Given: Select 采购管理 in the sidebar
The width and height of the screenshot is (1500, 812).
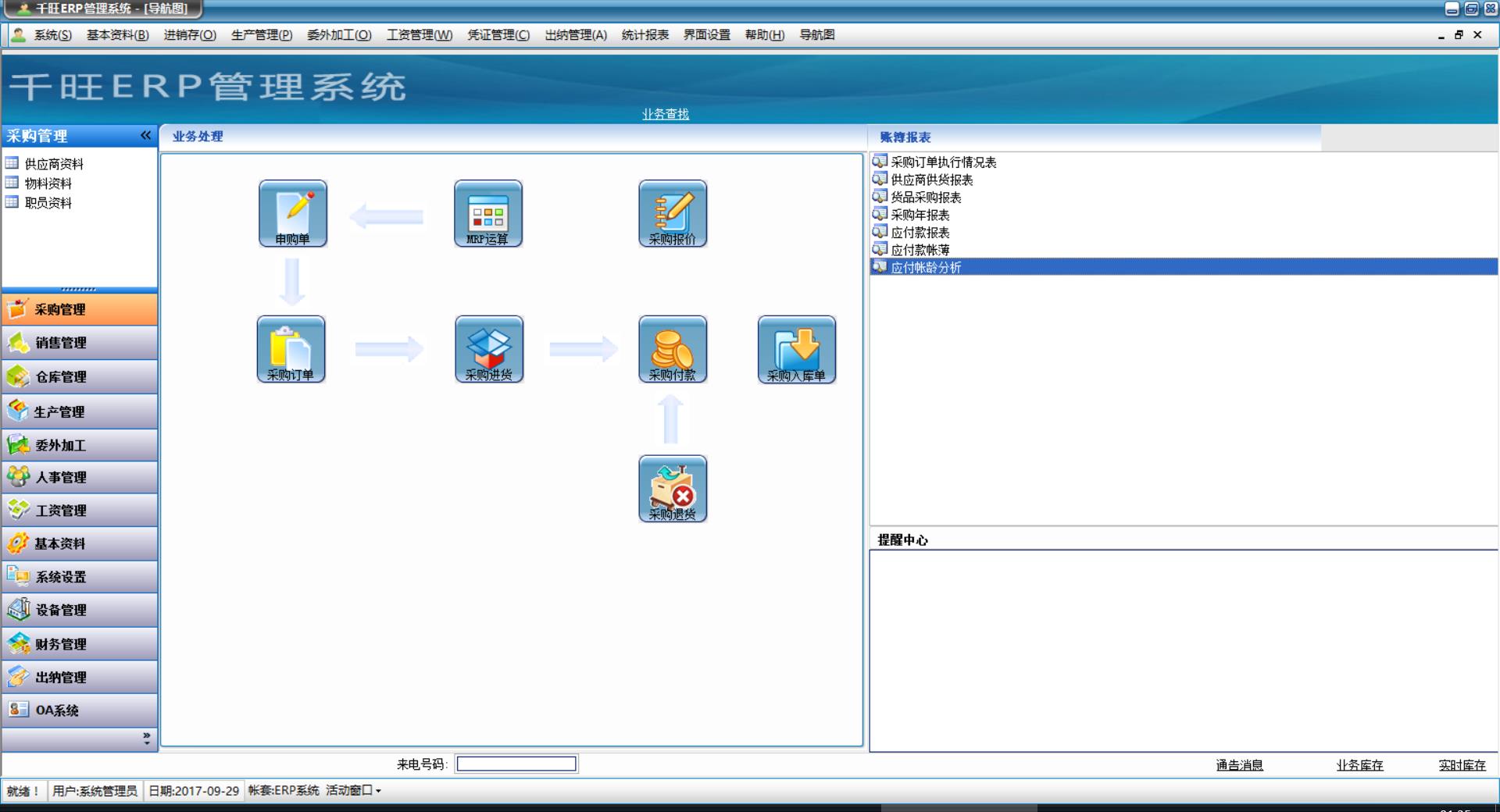Looking at the screenshot, I should point(80,309).
